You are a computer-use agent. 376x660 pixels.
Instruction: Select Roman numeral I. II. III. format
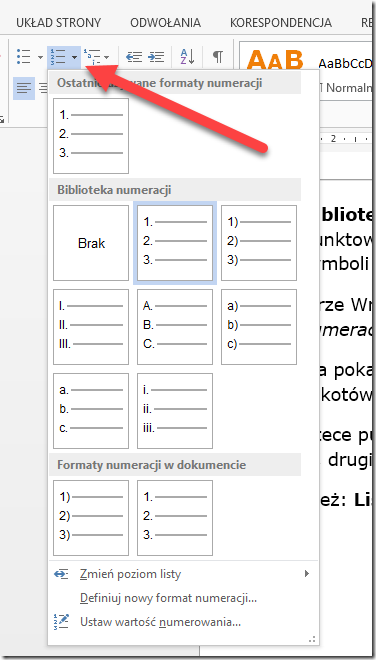pos(91,327)
